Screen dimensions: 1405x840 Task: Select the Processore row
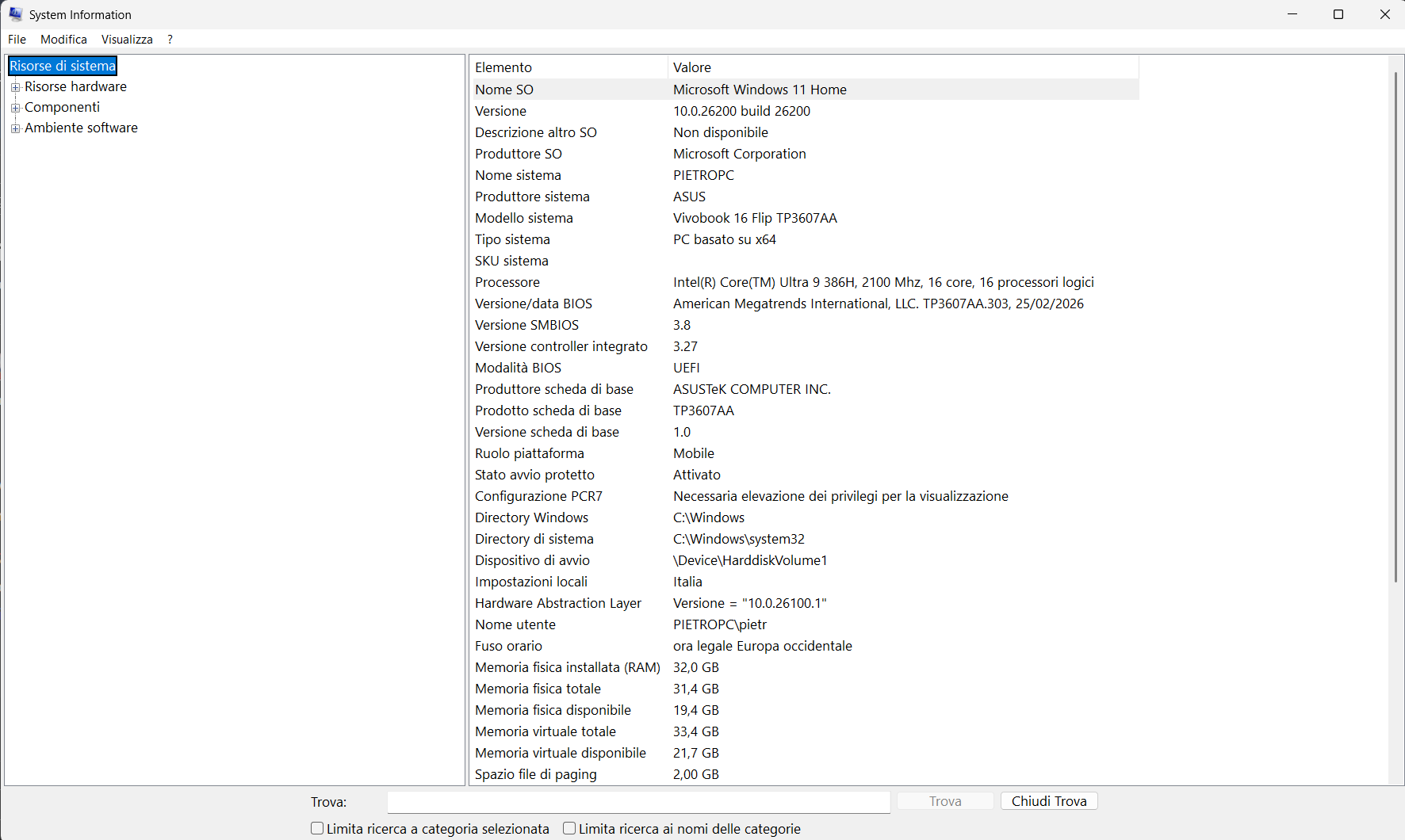pos(804,282)
